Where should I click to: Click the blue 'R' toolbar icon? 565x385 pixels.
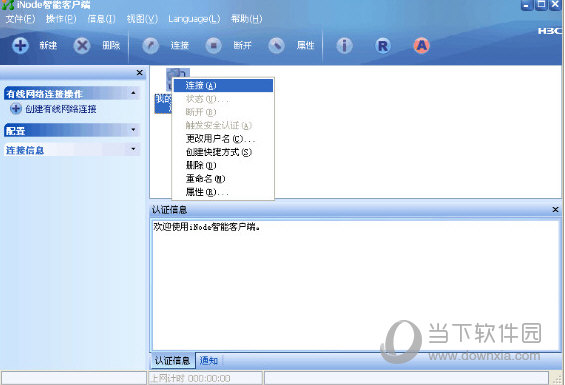pos(383,46)
